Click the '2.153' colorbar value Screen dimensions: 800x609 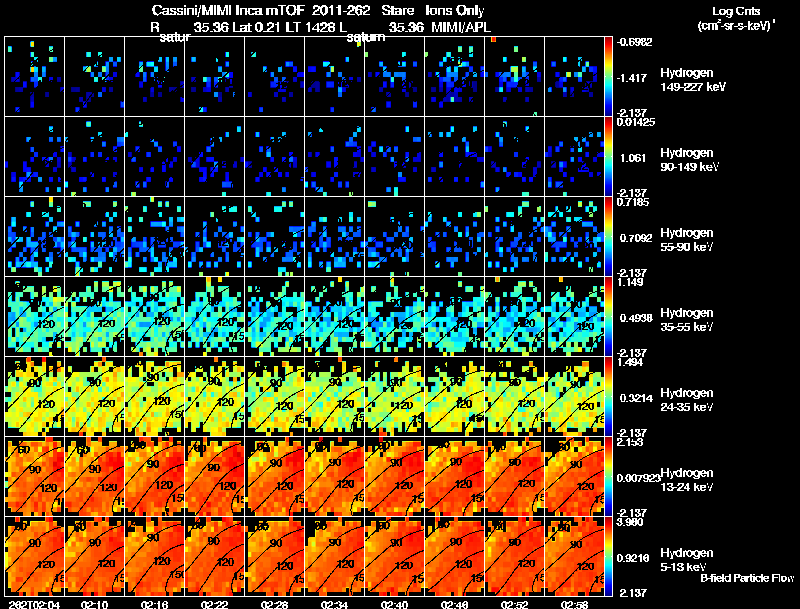(630, 442)
